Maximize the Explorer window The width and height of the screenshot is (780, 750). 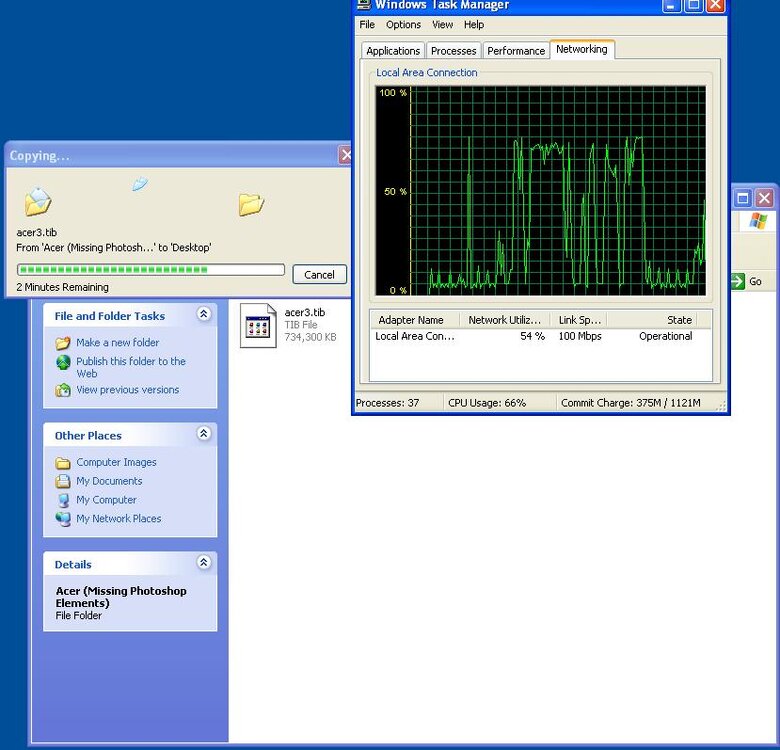point(743,198)
